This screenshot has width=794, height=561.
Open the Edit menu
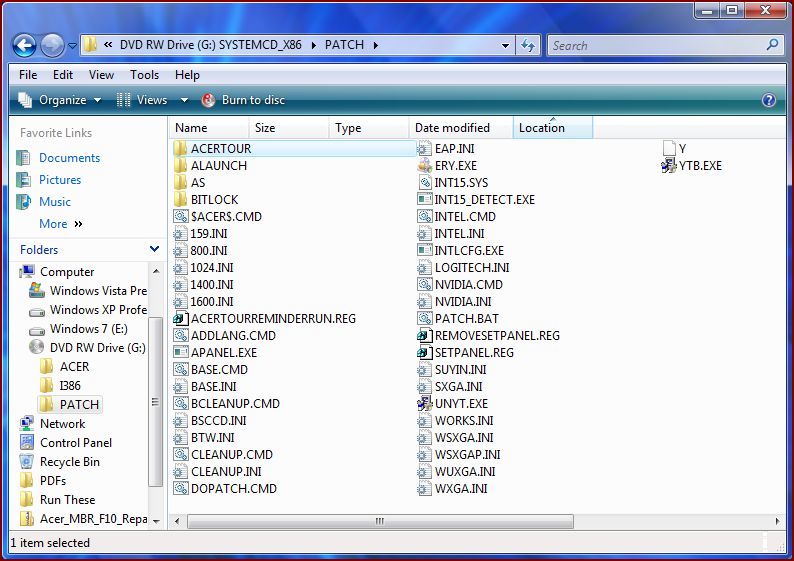pos(63,75)
